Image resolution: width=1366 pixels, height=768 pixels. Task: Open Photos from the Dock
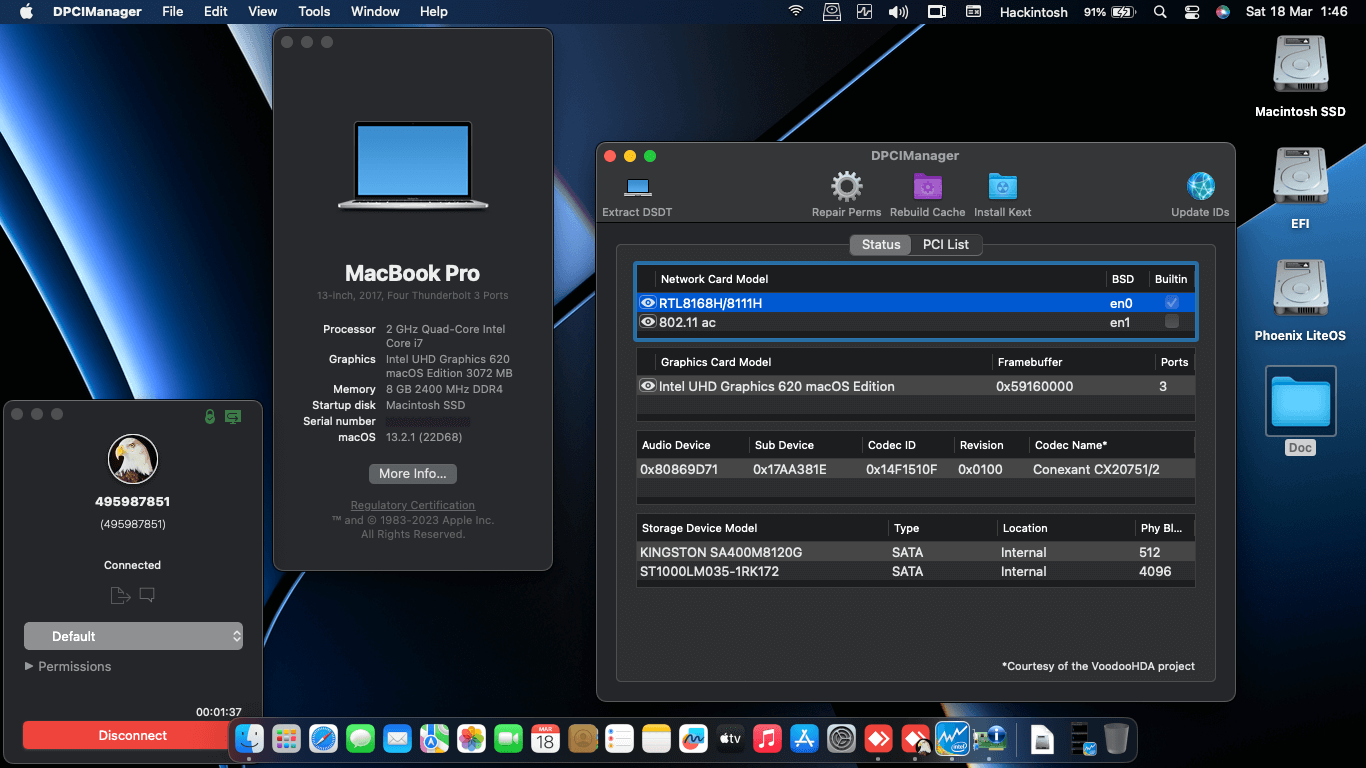[x=471, y=739]
